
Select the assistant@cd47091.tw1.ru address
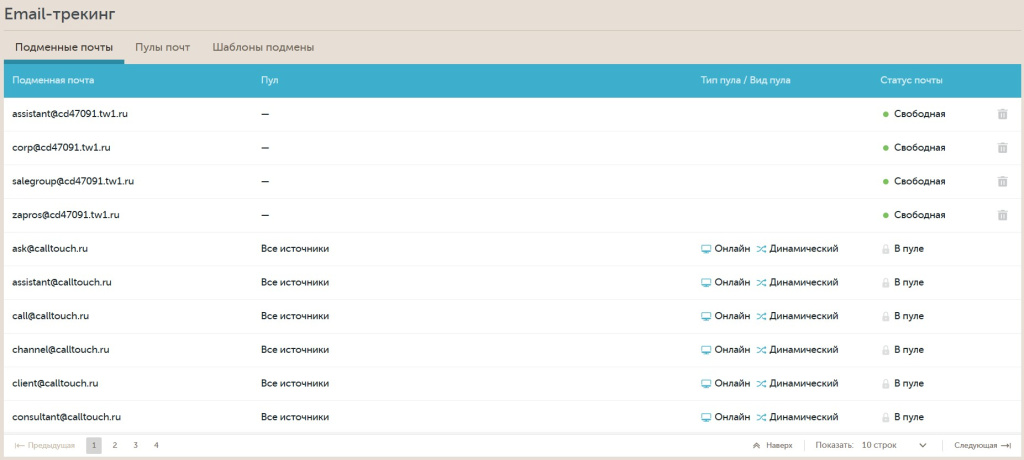70,114
